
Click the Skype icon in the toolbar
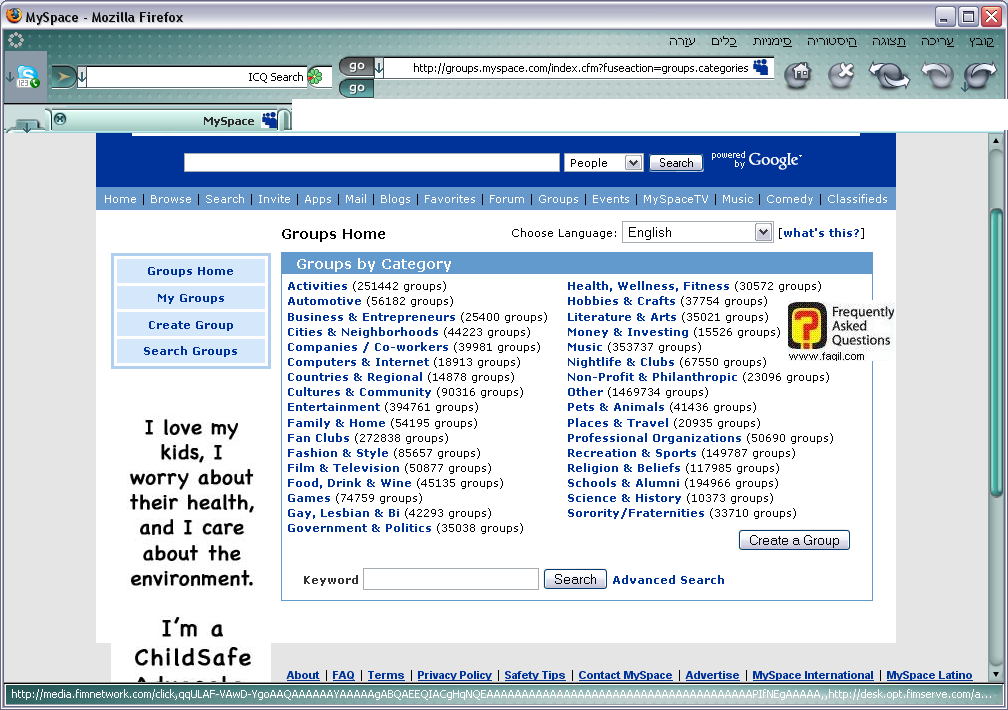click(27, 77)
